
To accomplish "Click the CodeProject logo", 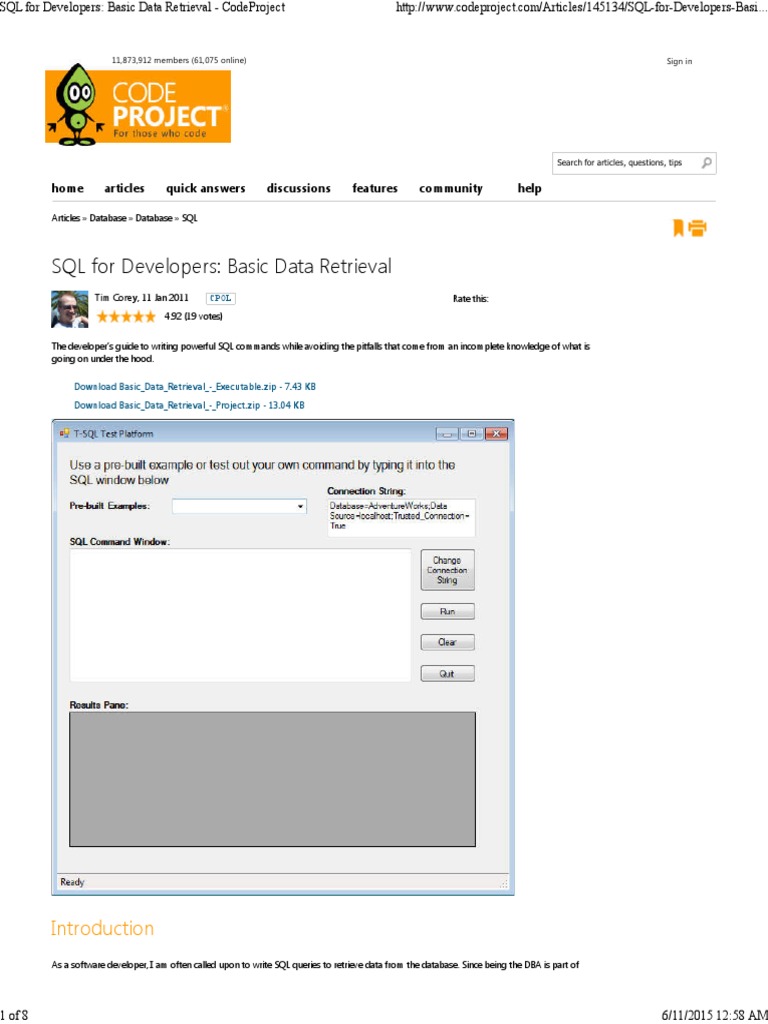I will [138, 104].
